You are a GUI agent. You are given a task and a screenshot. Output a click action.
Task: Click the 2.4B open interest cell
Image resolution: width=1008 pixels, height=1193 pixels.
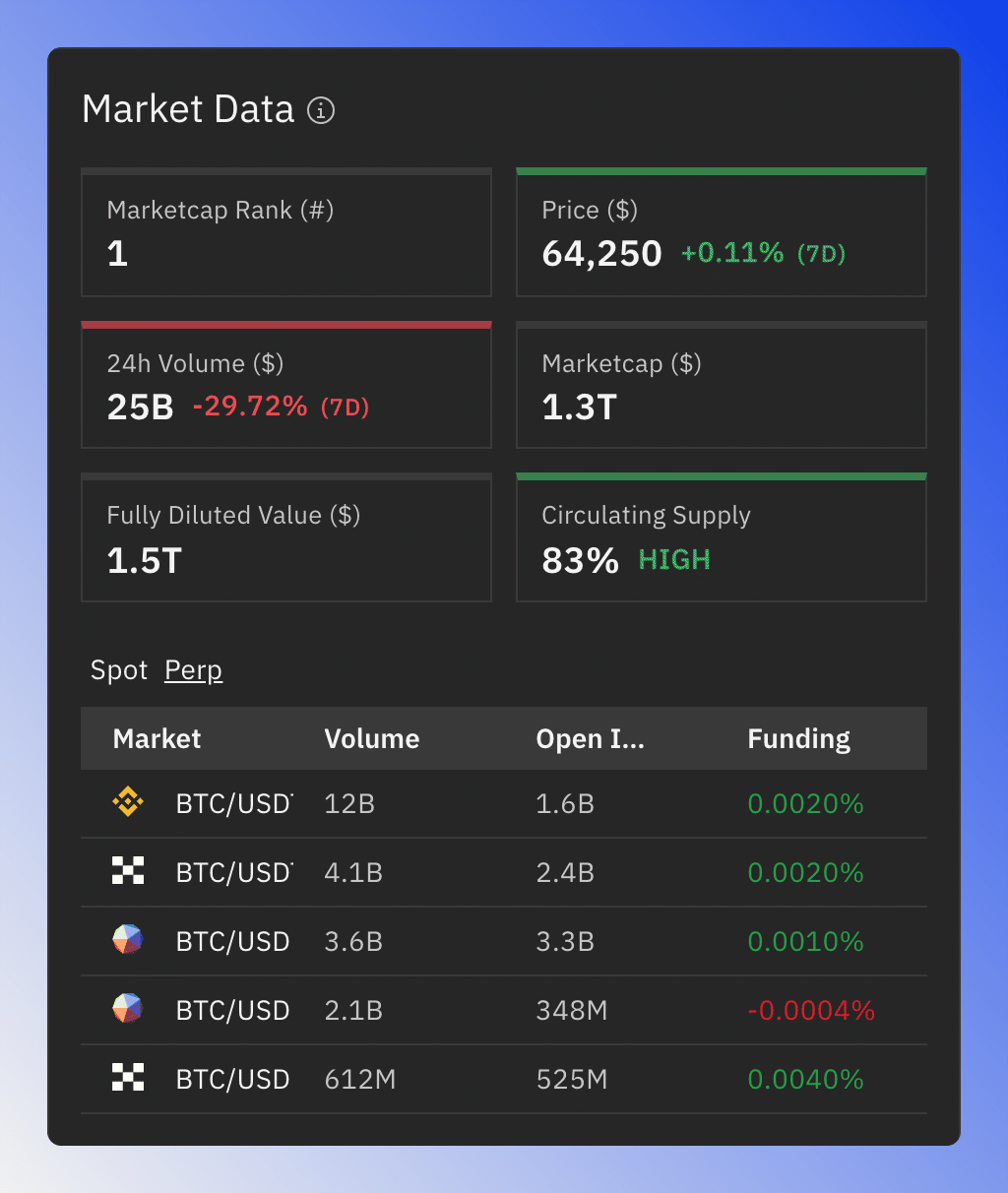(565, 873)
